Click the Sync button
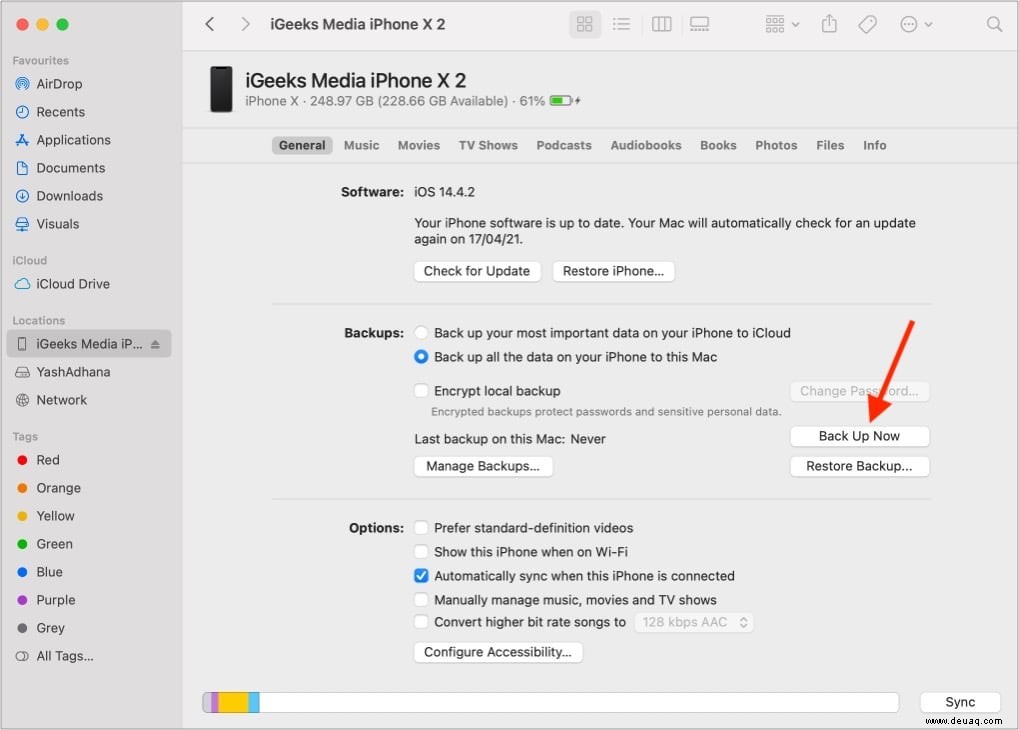Viewport: 1019px width, 730px height. coord(960,702)
